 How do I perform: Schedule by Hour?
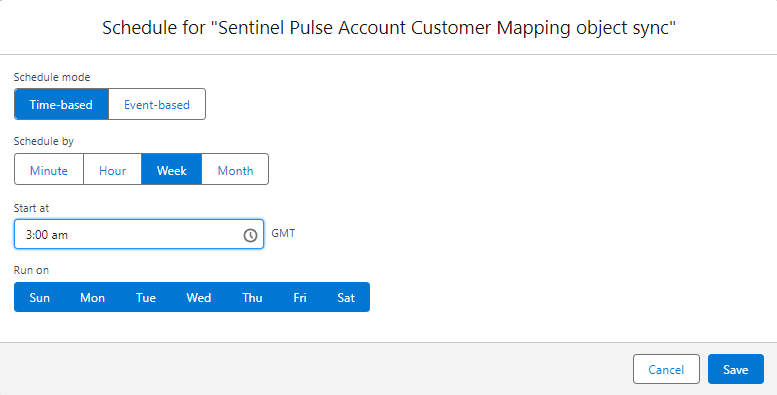(112, 169)
